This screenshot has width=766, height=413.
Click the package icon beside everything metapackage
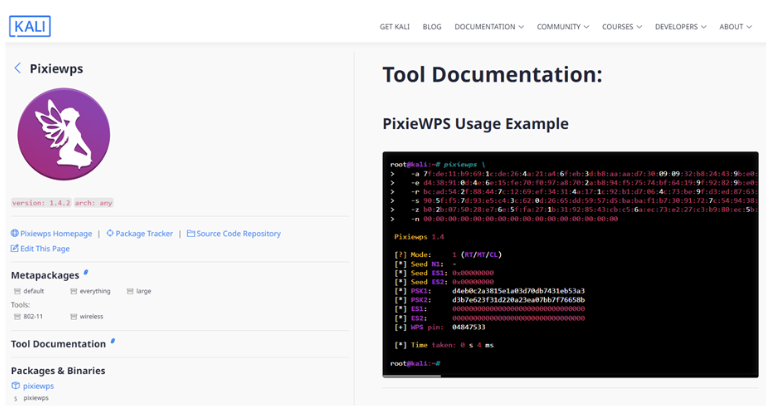pyautogui.click(x=74, y=291)
